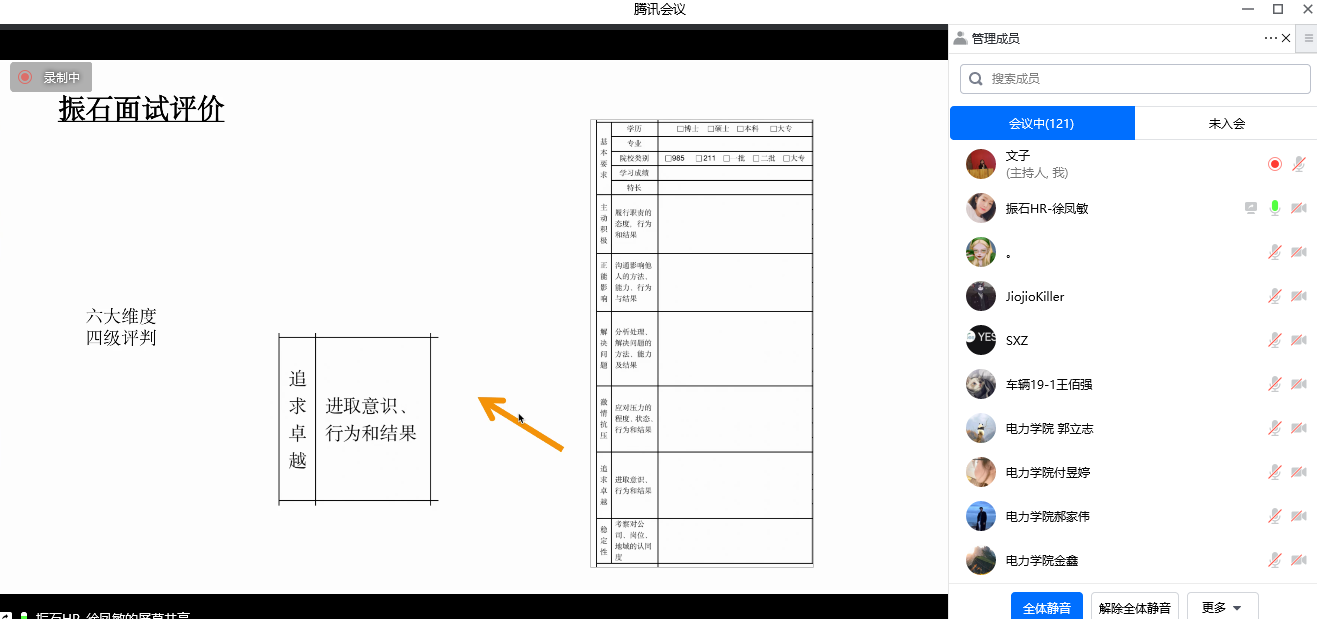Close the 管理成员 panel
Screen dimensions: 1317x619
[x=1286, y=38]
